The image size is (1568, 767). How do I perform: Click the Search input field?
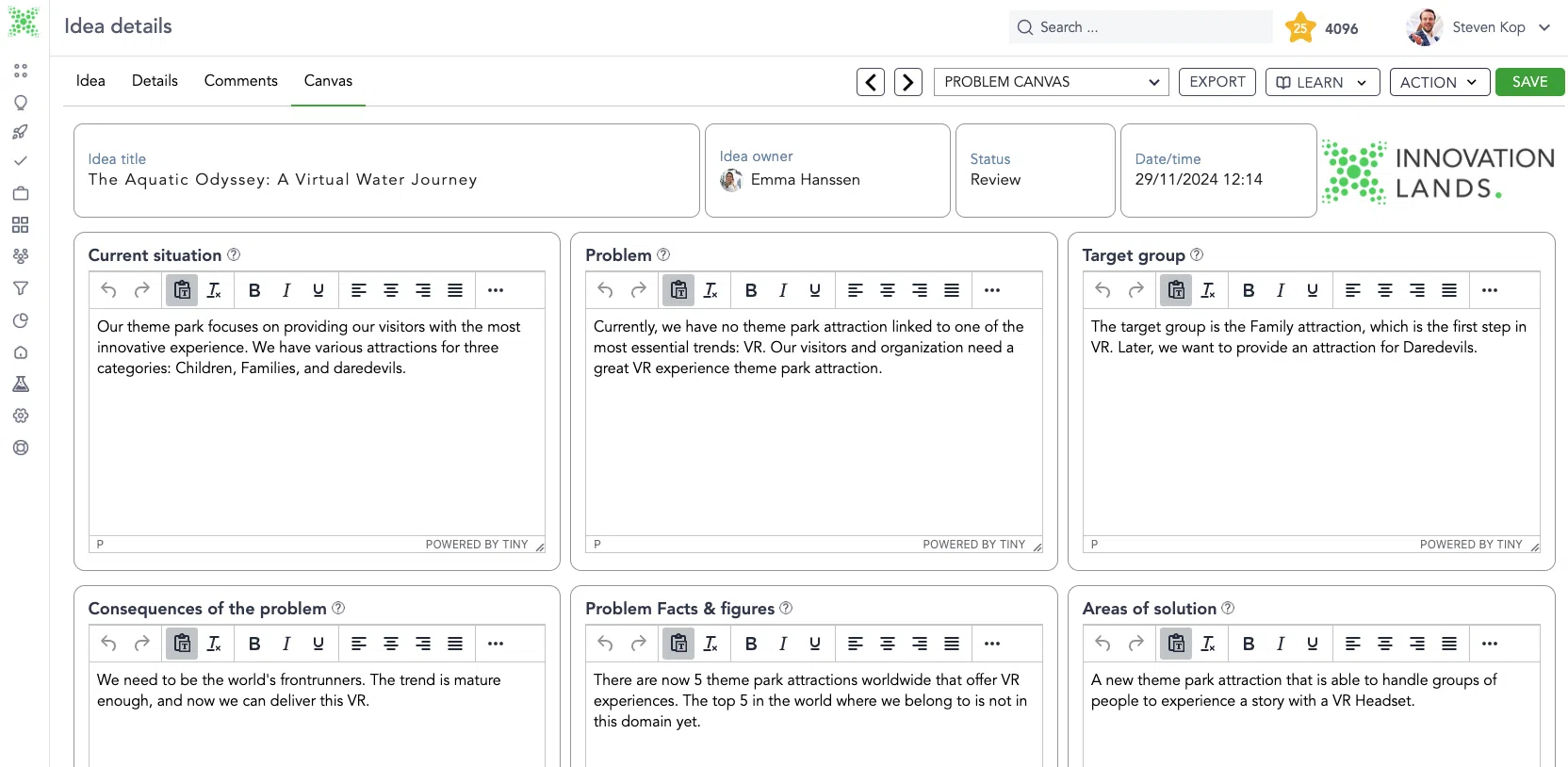(1140, 27)
